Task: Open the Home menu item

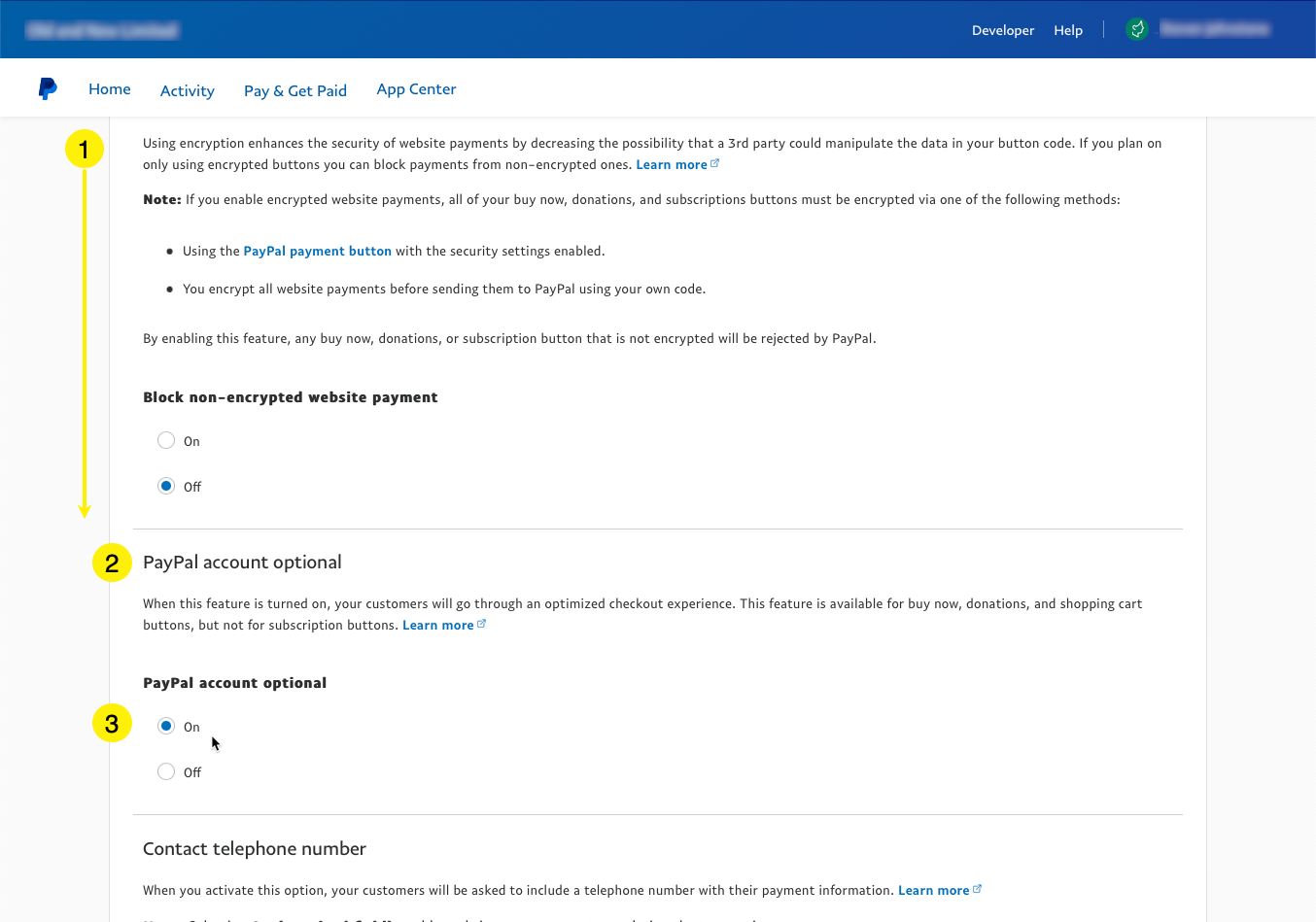Action: click(110, 88)
